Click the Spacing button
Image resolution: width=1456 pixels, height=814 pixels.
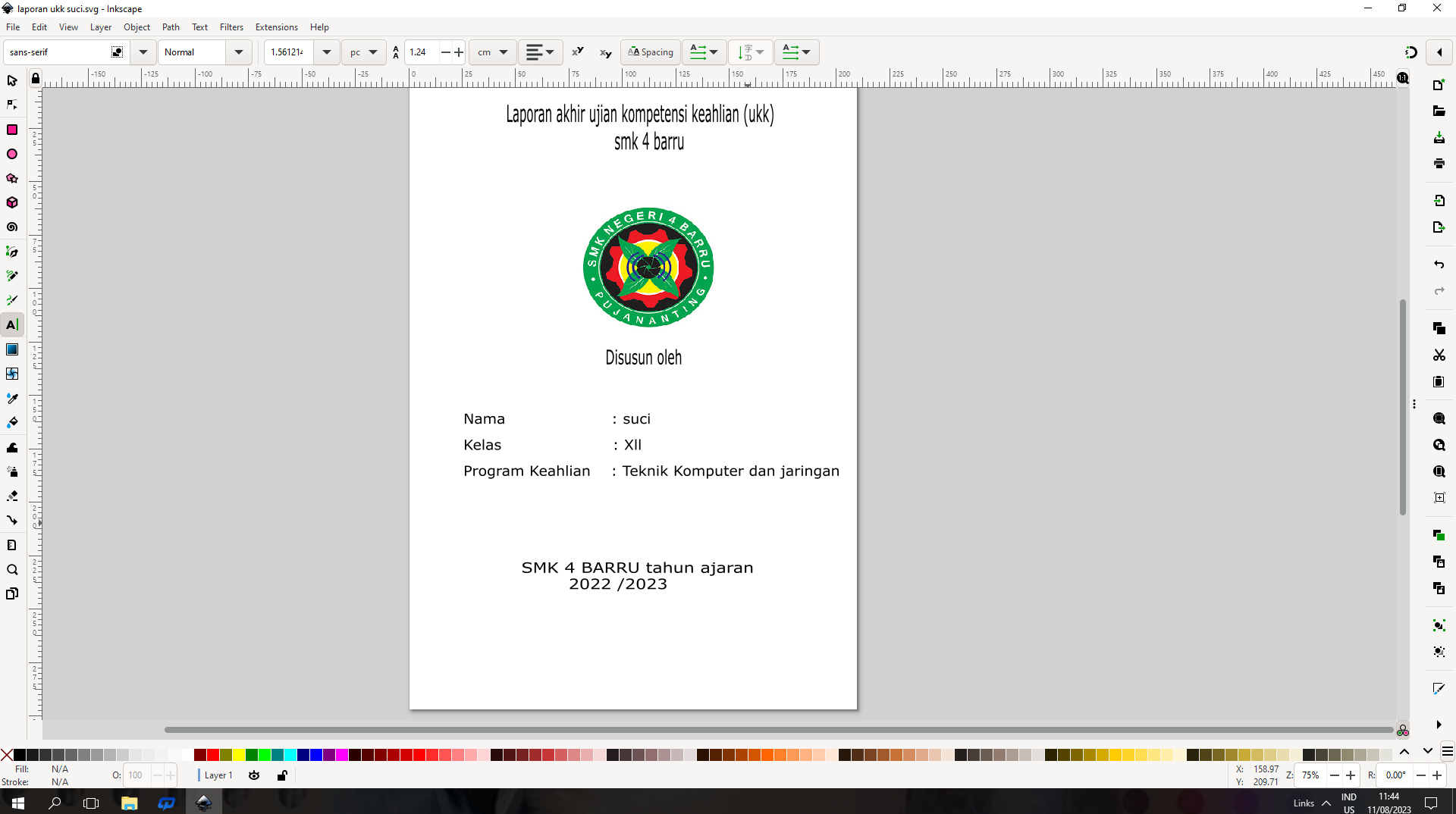pos(651,52)
